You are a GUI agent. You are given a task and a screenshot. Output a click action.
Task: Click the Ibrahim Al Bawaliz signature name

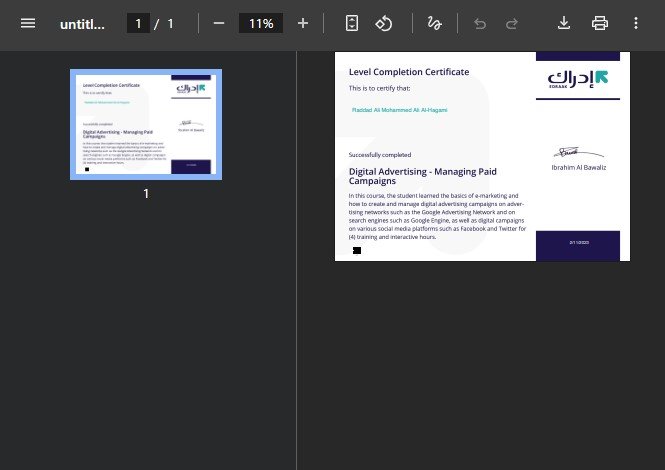pos(578,167)
